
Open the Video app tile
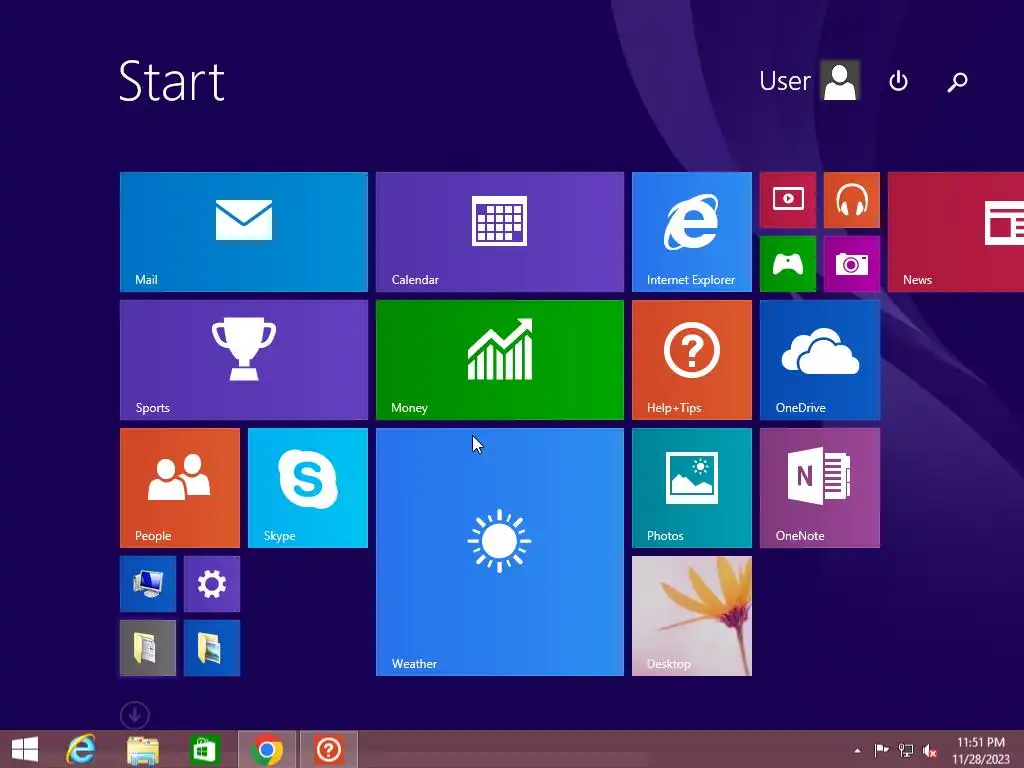point(788,200)
